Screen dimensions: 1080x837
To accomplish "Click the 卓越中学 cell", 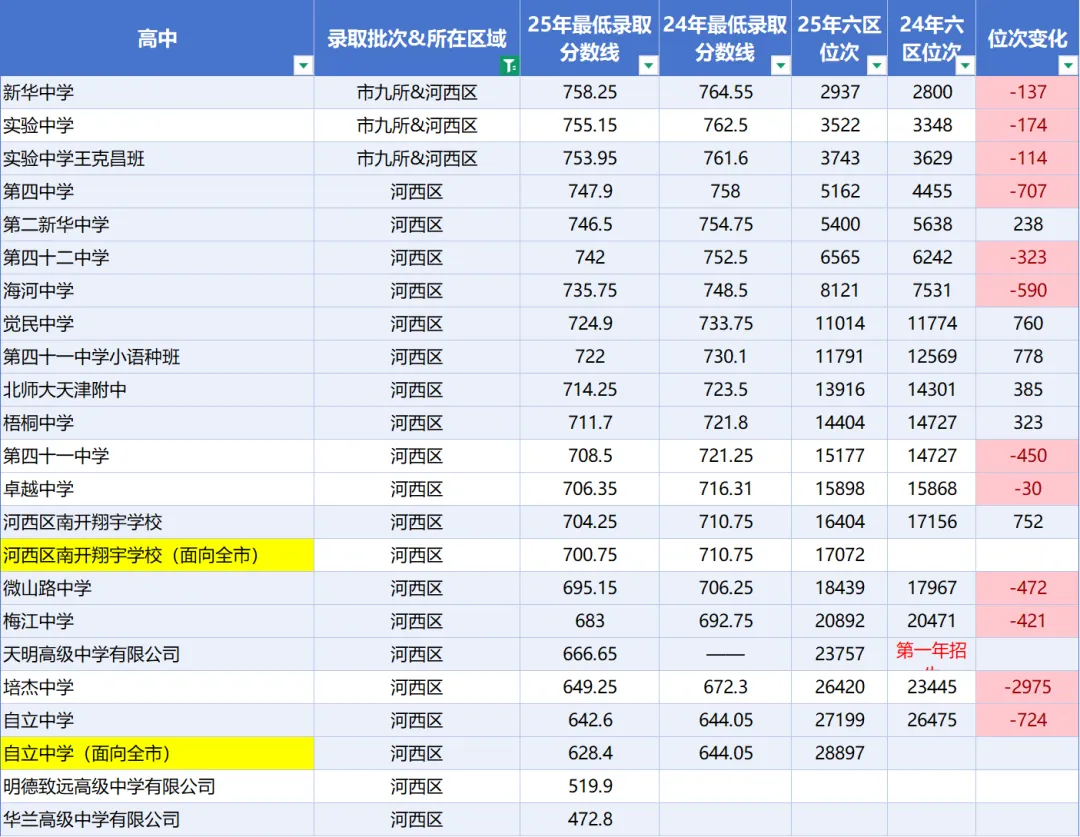I will 157,489.
